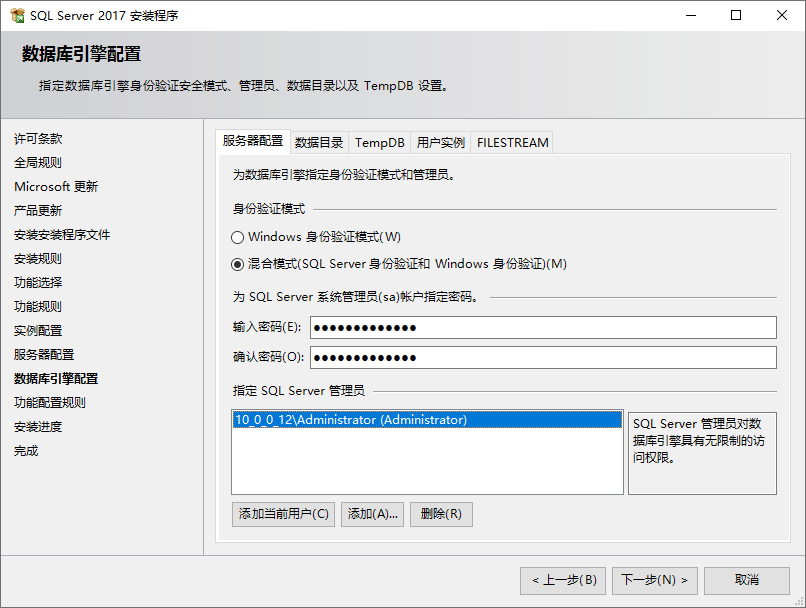
Task: Maximize the setup window
Action: point(736,16)
